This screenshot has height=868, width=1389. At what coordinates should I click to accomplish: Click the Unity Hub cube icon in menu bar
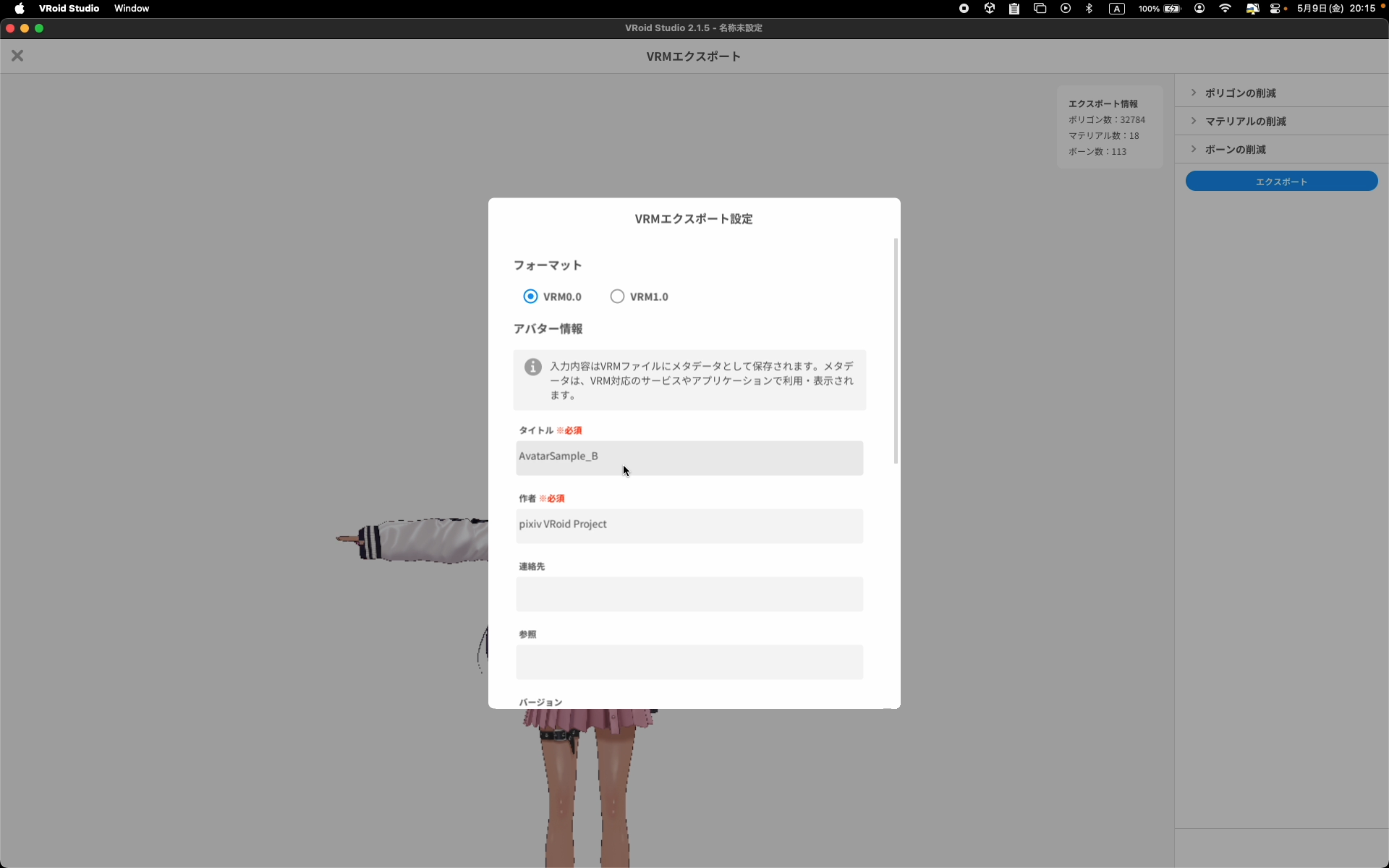pyautogui.click(x=989, y=9)
